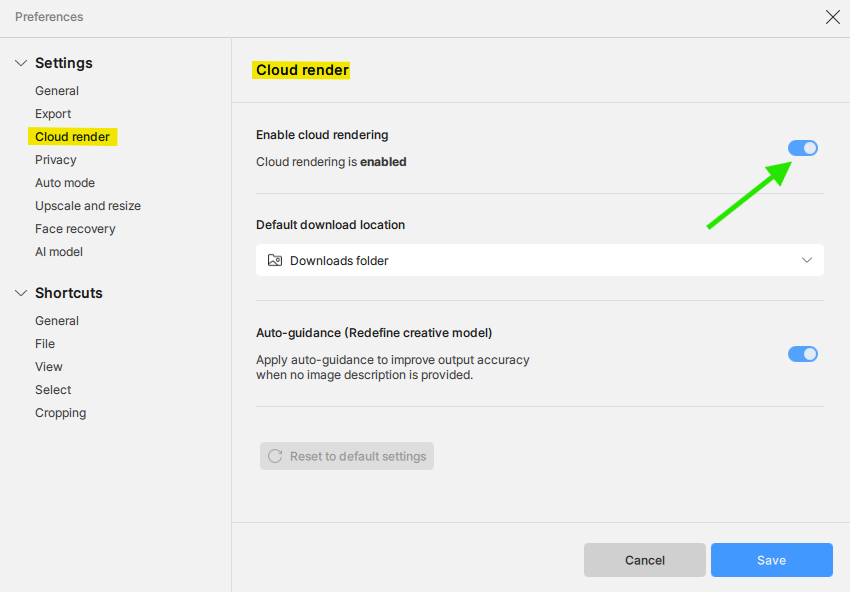Click the circular reset arrow icon

[275, 456]
